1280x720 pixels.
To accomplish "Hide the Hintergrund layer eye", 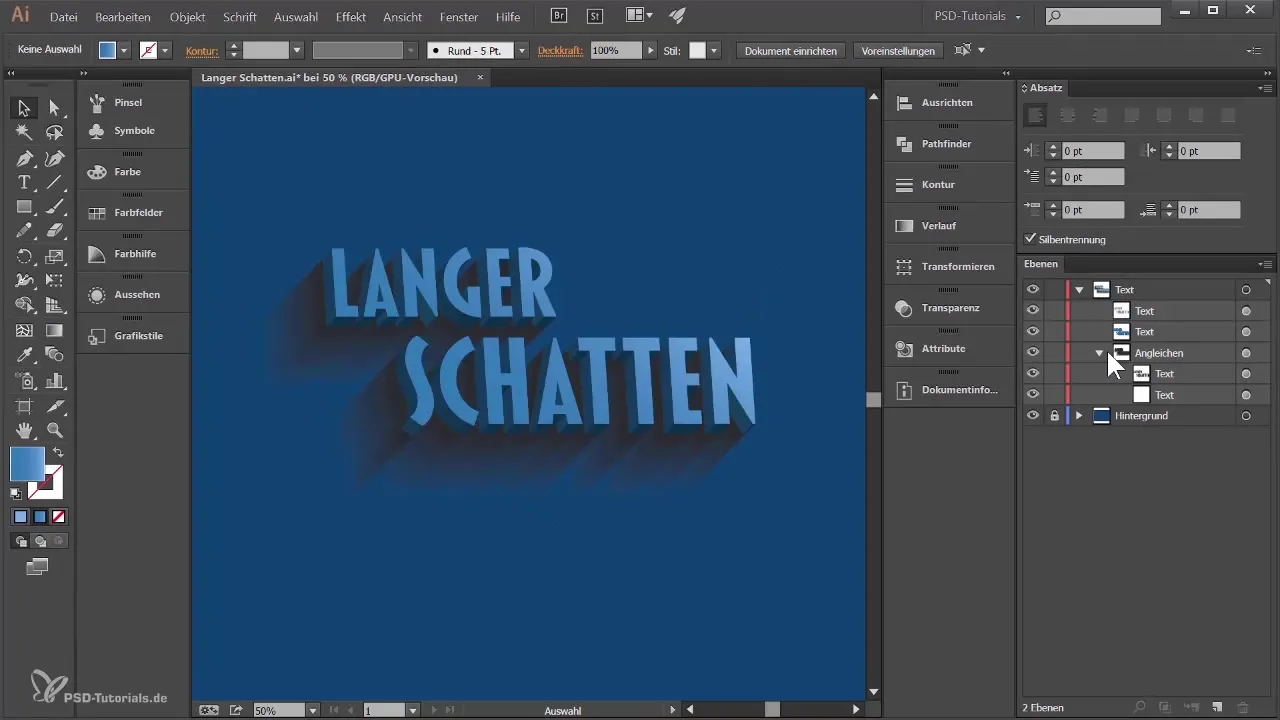I will tap(1033, 416).
